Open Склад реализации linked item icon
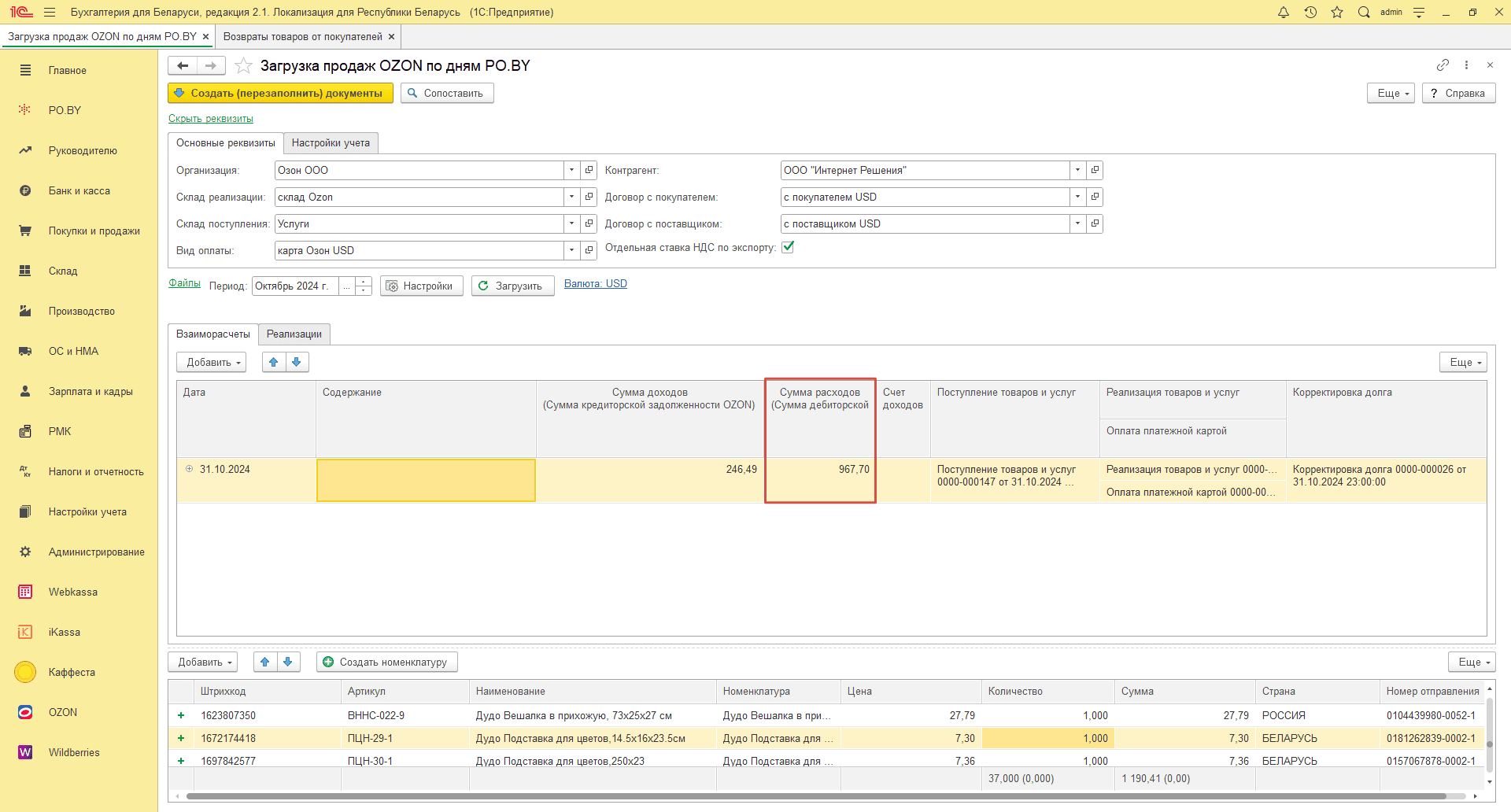This screenshot has width=1511, height=812. pyautogui.click(x=589, y=197)
